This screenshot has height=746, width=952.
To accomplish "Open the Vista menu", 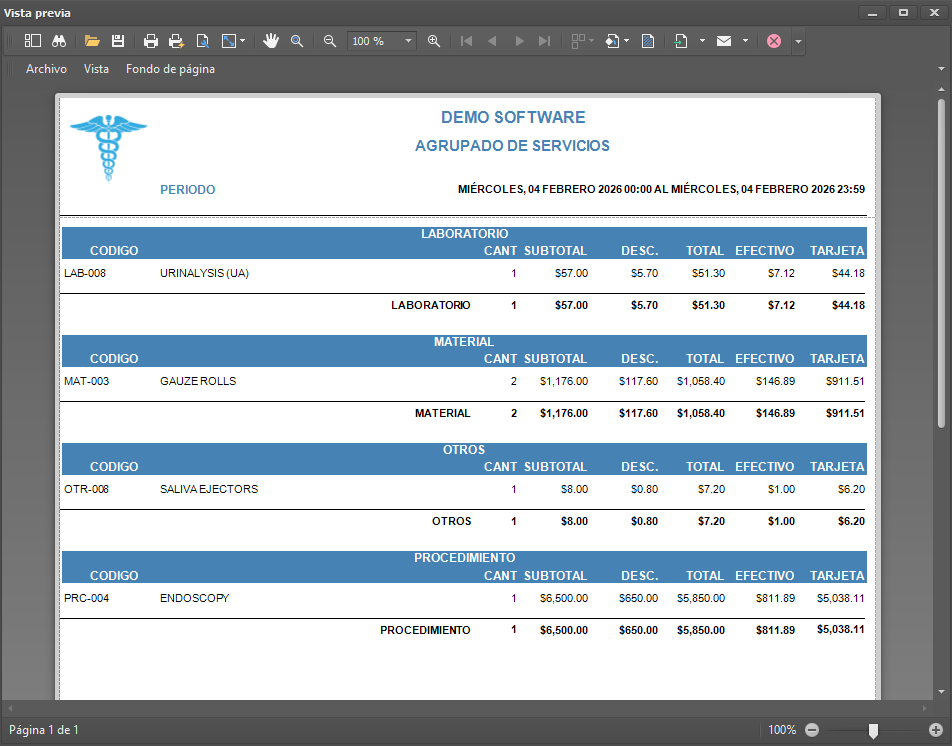I will tap(96, 69).
